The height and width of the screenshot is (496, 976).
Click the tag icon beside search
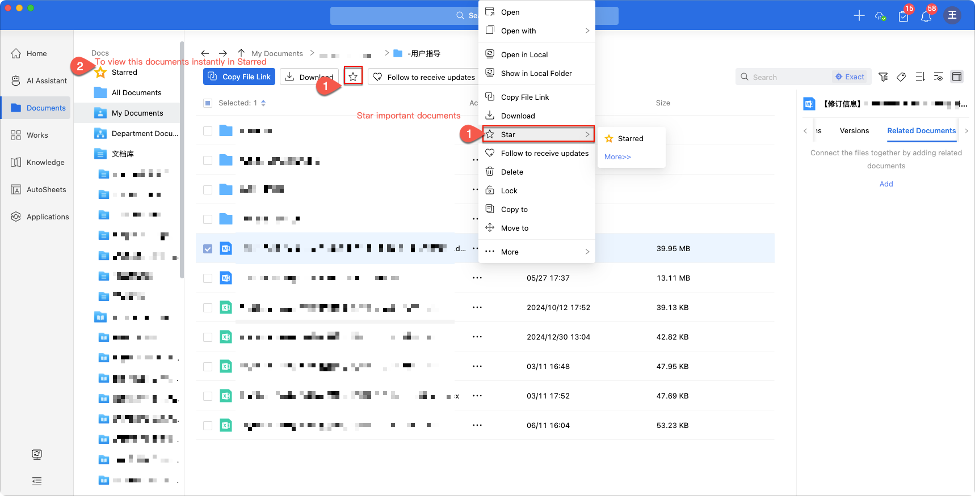click(x=901, y=77)
